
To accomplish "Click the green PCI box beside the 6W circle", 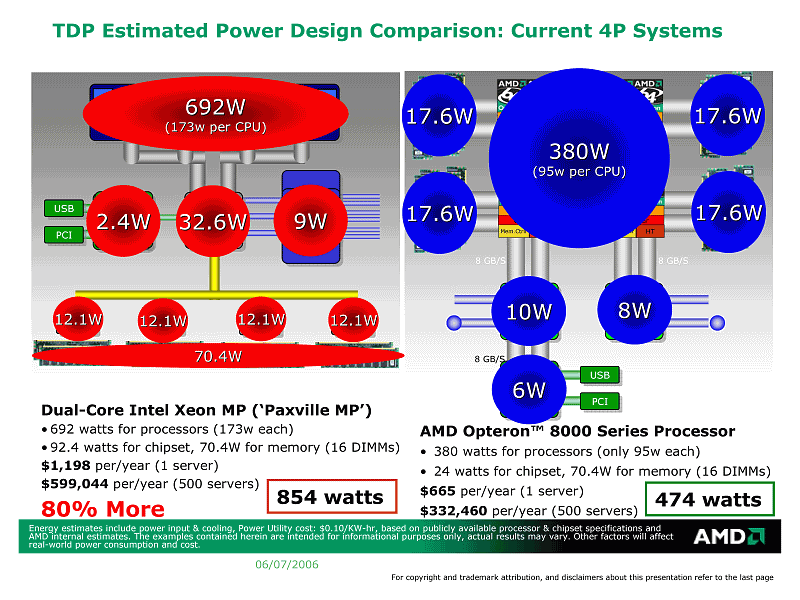I will click(599, 401).
